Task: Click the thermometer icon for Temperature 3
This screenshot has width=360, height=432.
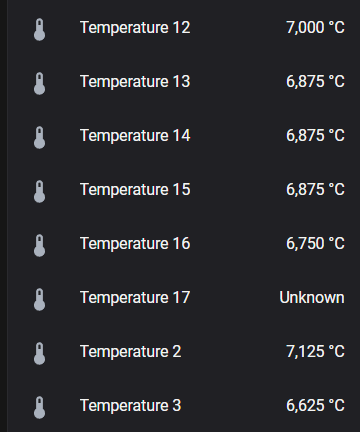Action: point(39,407)
